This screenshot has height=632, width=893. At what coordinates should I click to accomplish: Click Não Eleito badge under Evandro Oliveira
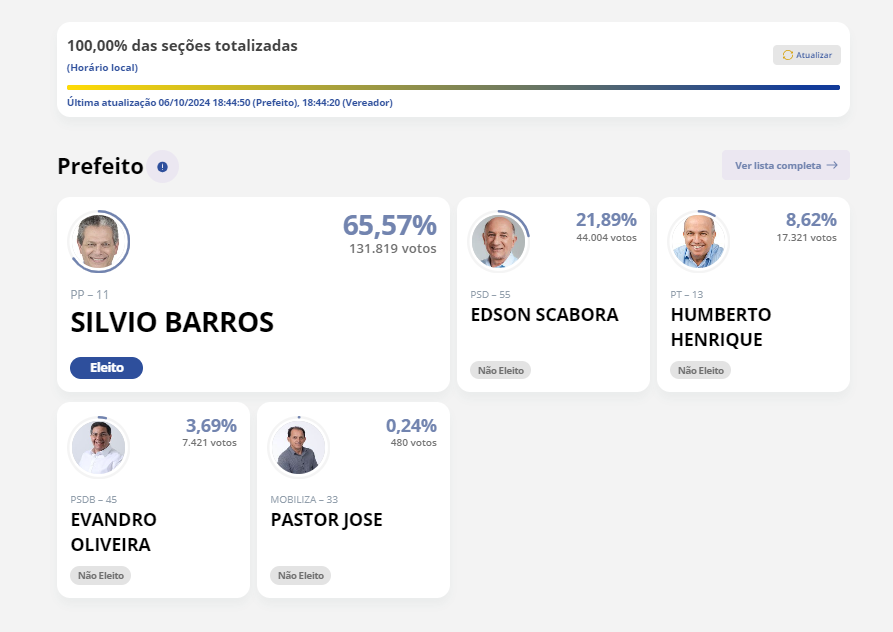tap(101, 575)
